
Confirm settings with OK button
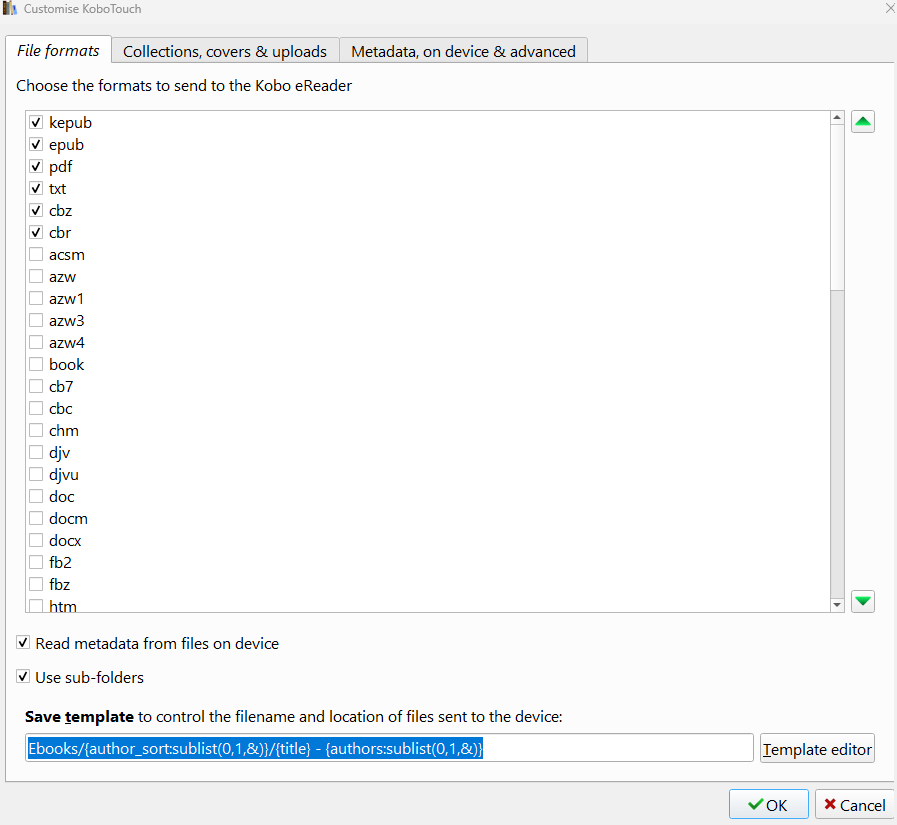click(768, 805)
